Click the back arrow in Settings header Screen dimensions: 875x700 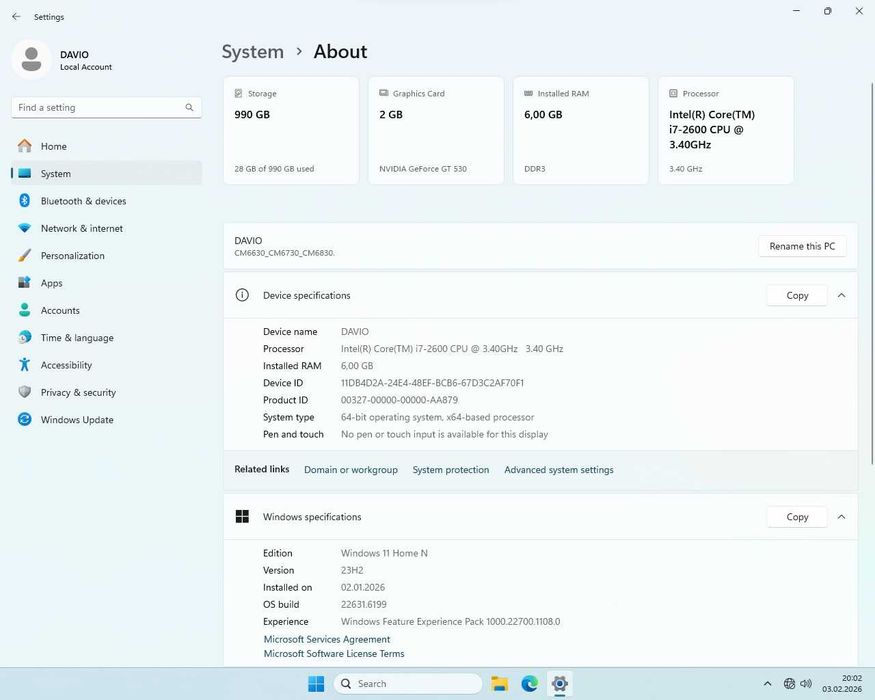point(16,17)
